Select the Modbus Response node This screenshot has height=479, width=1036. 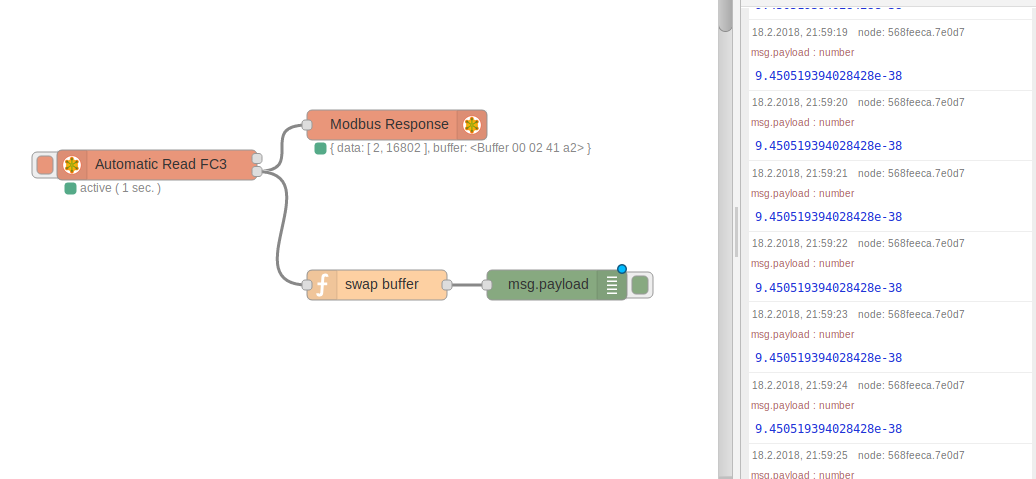pos(396,125)
